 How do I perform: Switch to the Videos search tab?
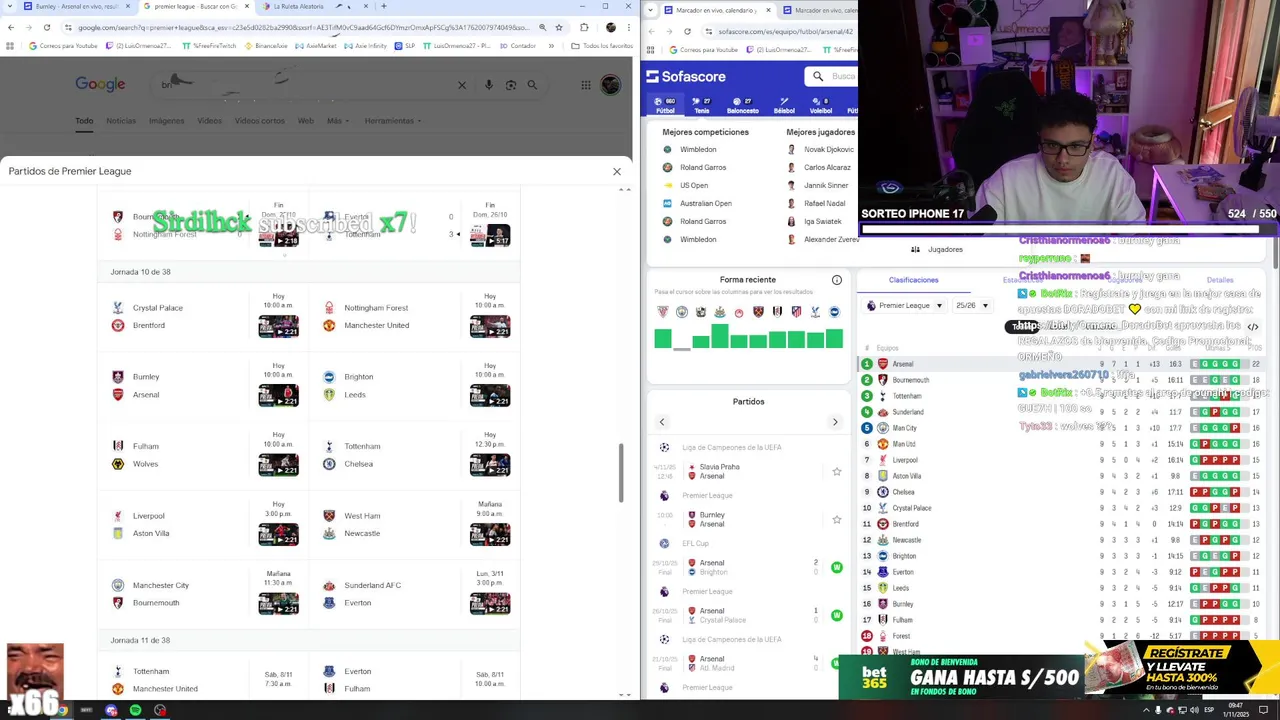[210, 121]
